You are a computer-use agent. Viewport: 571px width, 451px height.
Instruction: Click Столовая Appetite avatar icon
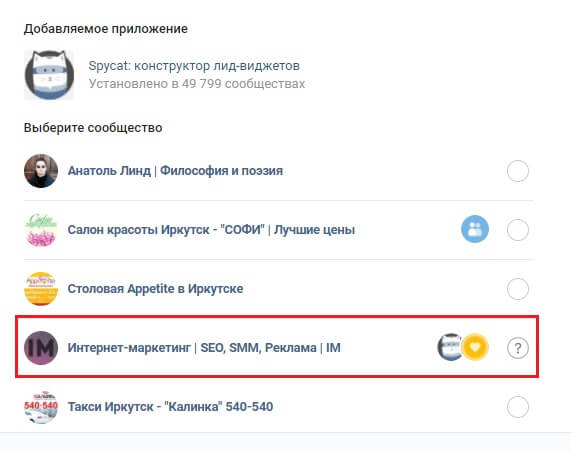coord(41,289)
